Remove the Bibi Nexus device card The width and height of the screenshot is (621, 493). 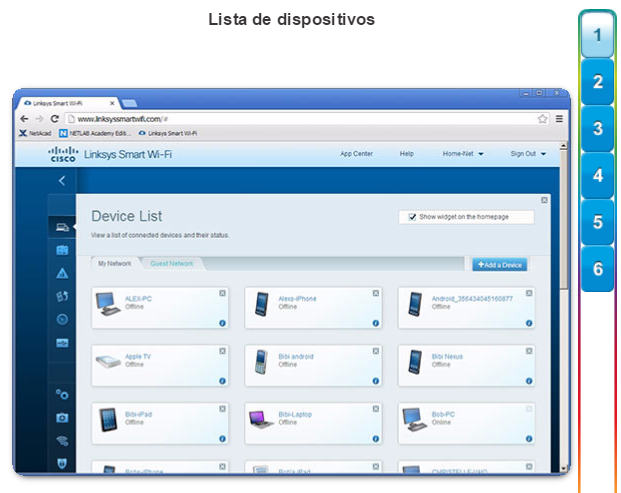tap(529, 351)
